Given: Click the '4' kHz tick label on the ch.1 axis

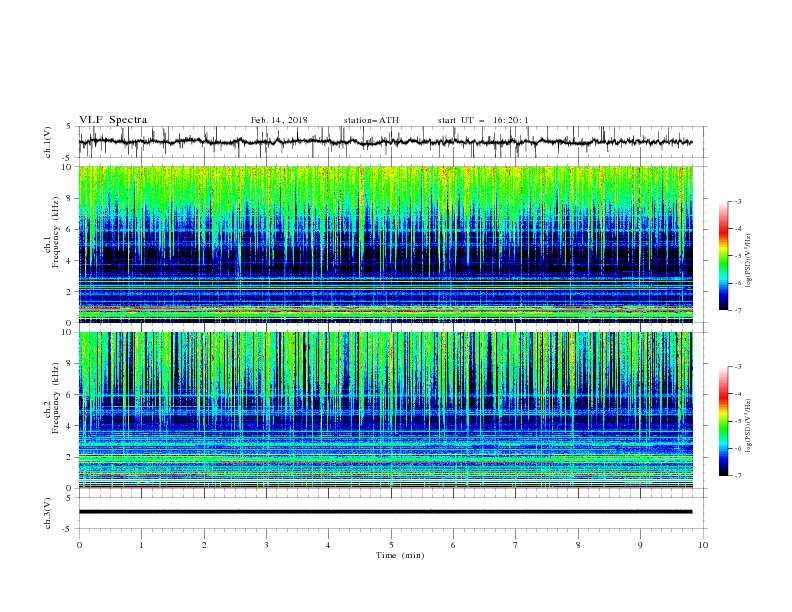Looking at the screenshot, I should click(x=70, y=261).
